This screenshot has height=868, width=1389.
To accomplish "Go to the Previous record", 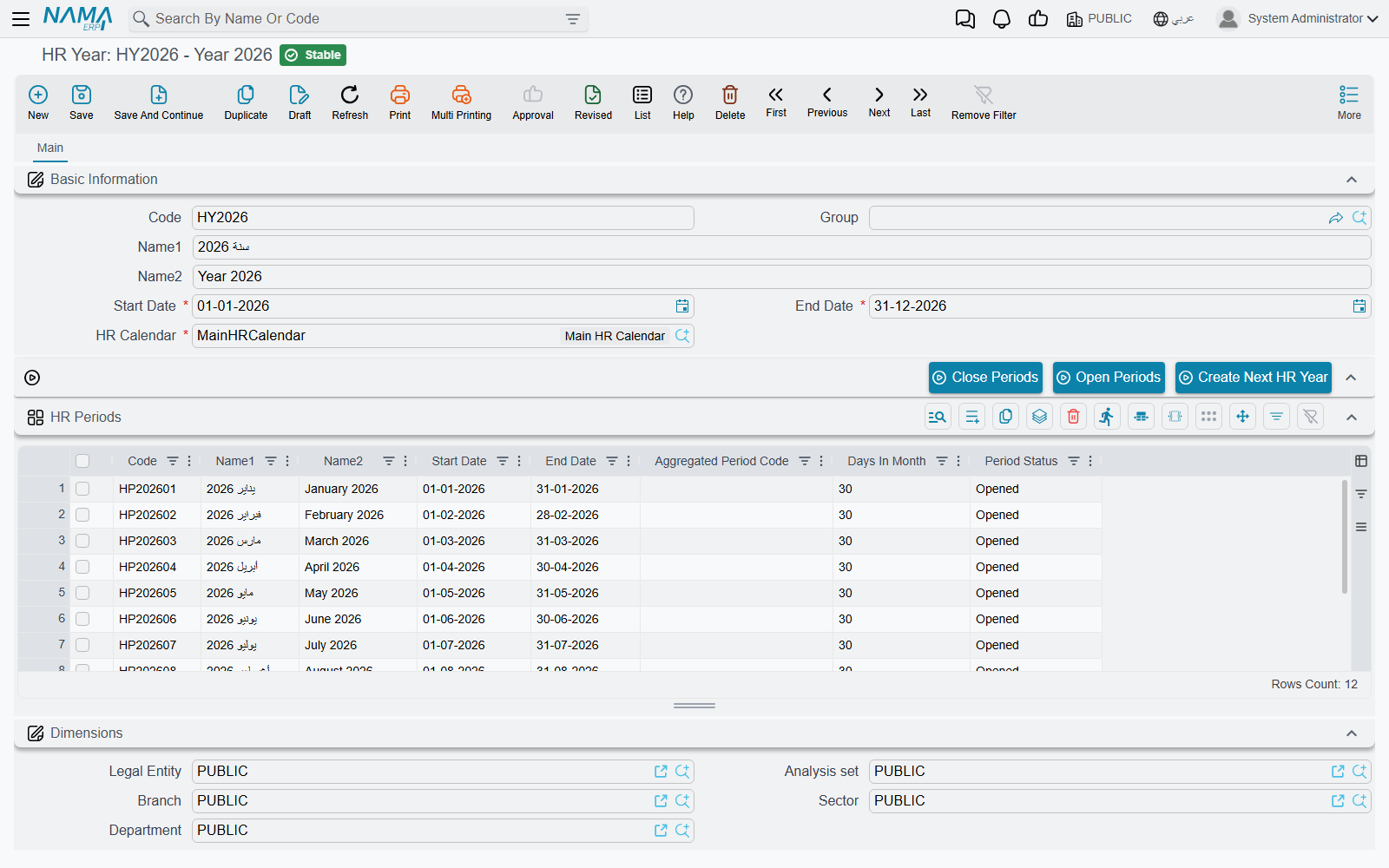I will tap(827, 102).
